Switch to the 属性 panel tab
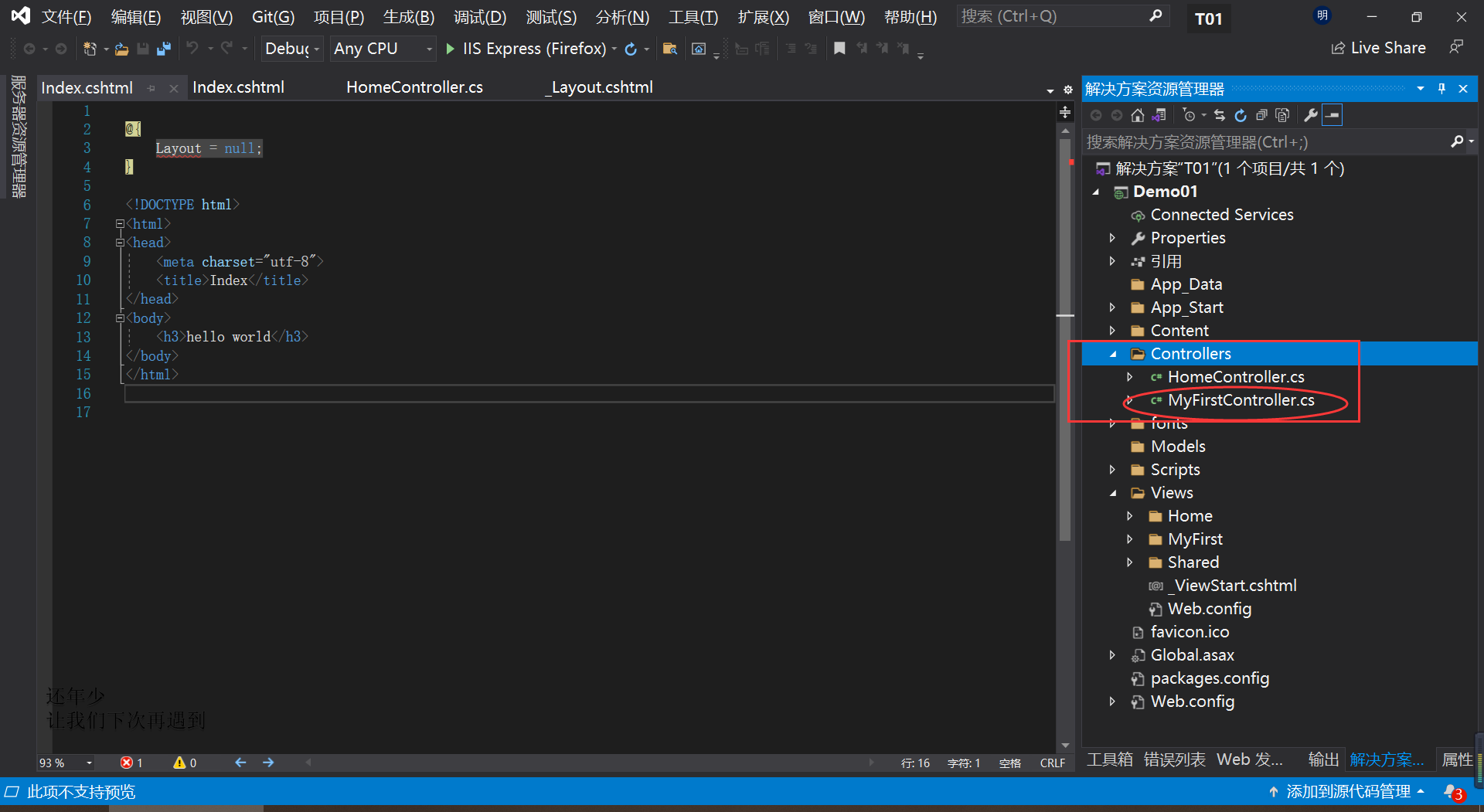This screenshot has width=1484, height=812. point(1457,759)
